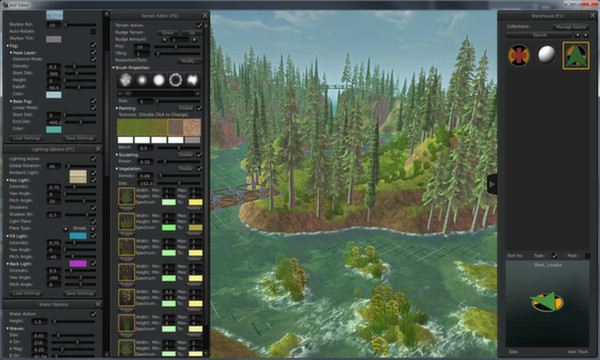Viewport: 600px width, 360px height.
Task: Open the magenta Back Light color swatch
Action: click(x=78, y=264)
